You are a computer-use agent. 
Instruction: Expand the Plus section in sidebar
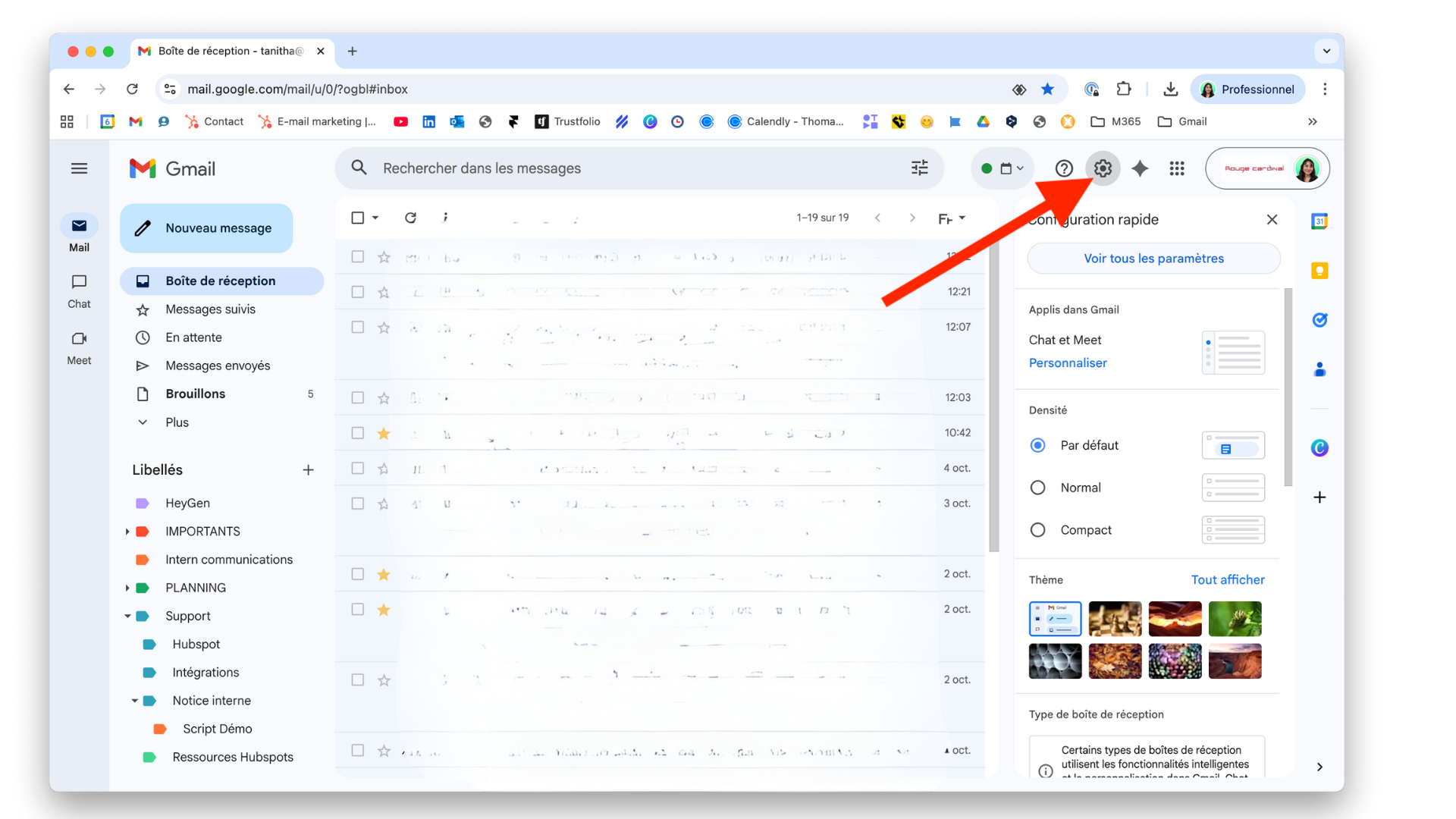(177, 422)
